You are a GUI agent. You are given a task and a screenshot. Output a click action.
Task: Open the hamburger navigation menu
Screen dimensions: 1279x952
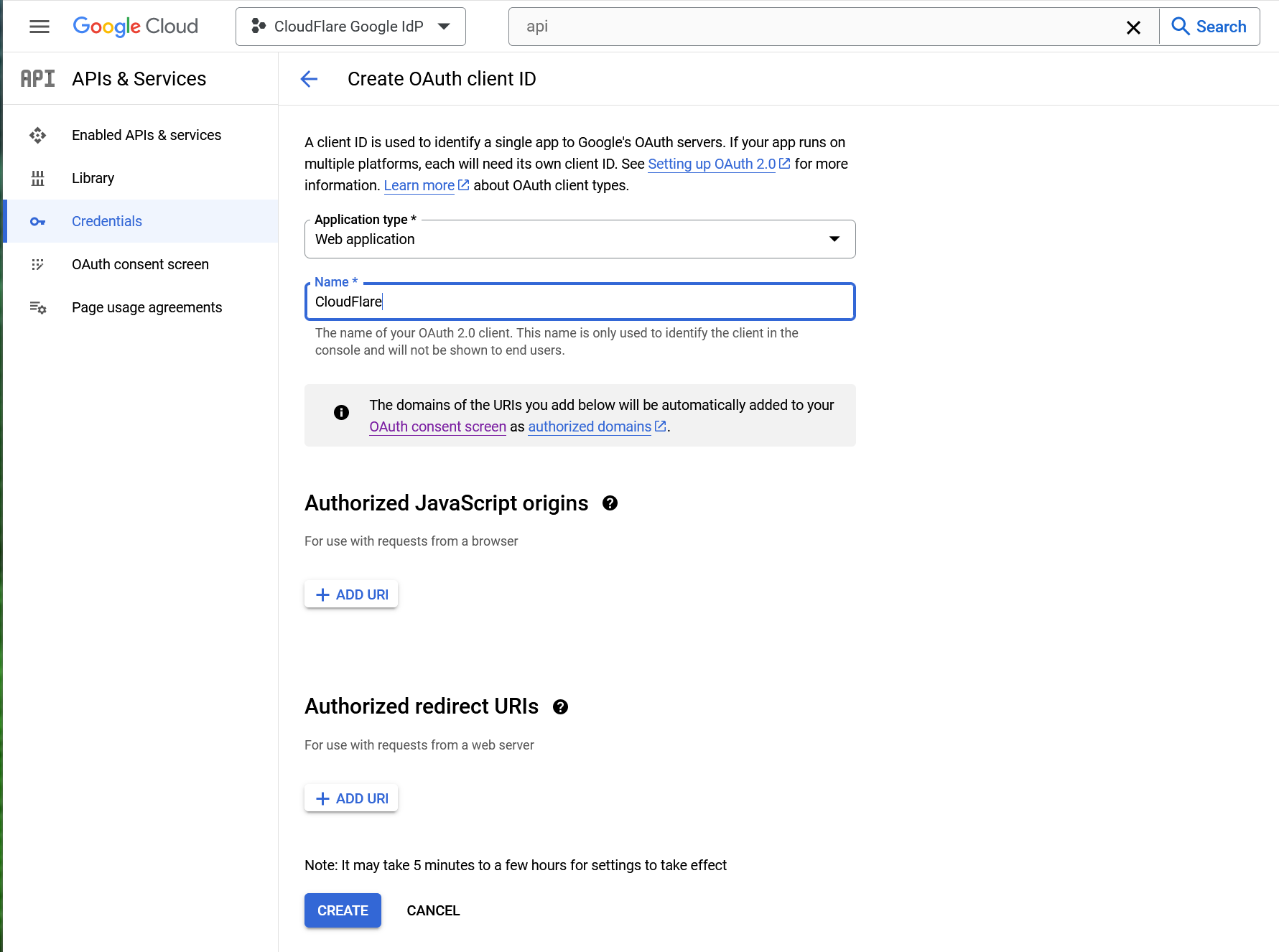[x=39, y=27]
